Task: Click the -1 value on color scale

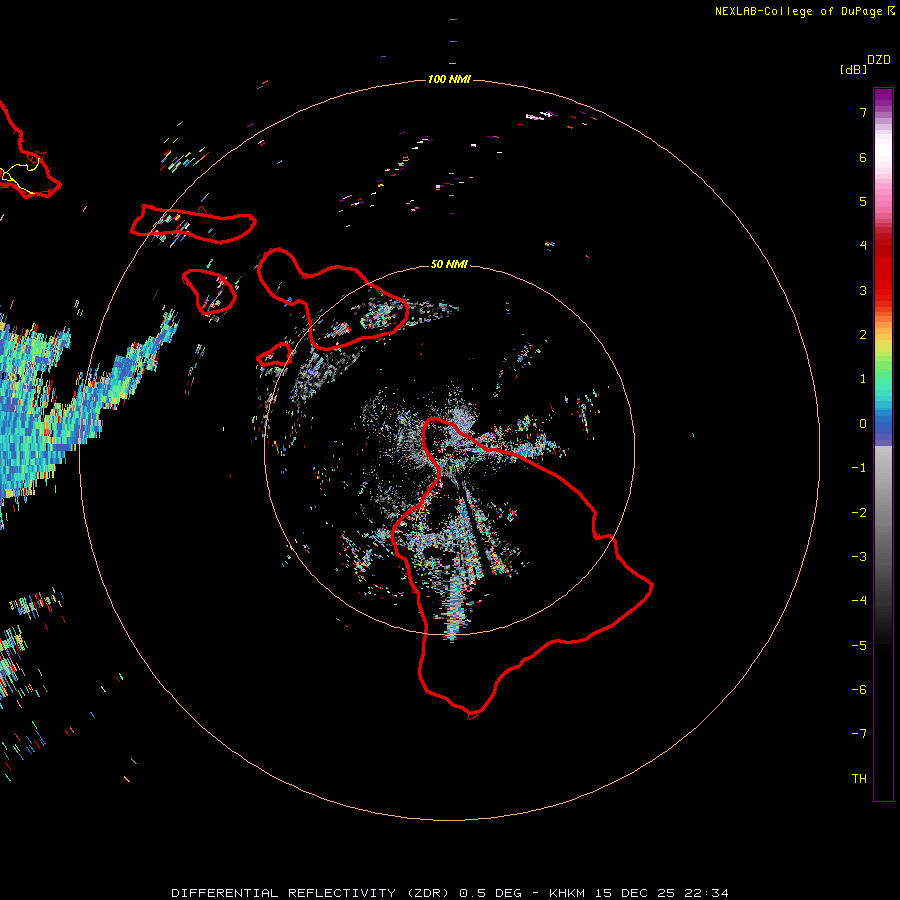Action: point(859,468)
